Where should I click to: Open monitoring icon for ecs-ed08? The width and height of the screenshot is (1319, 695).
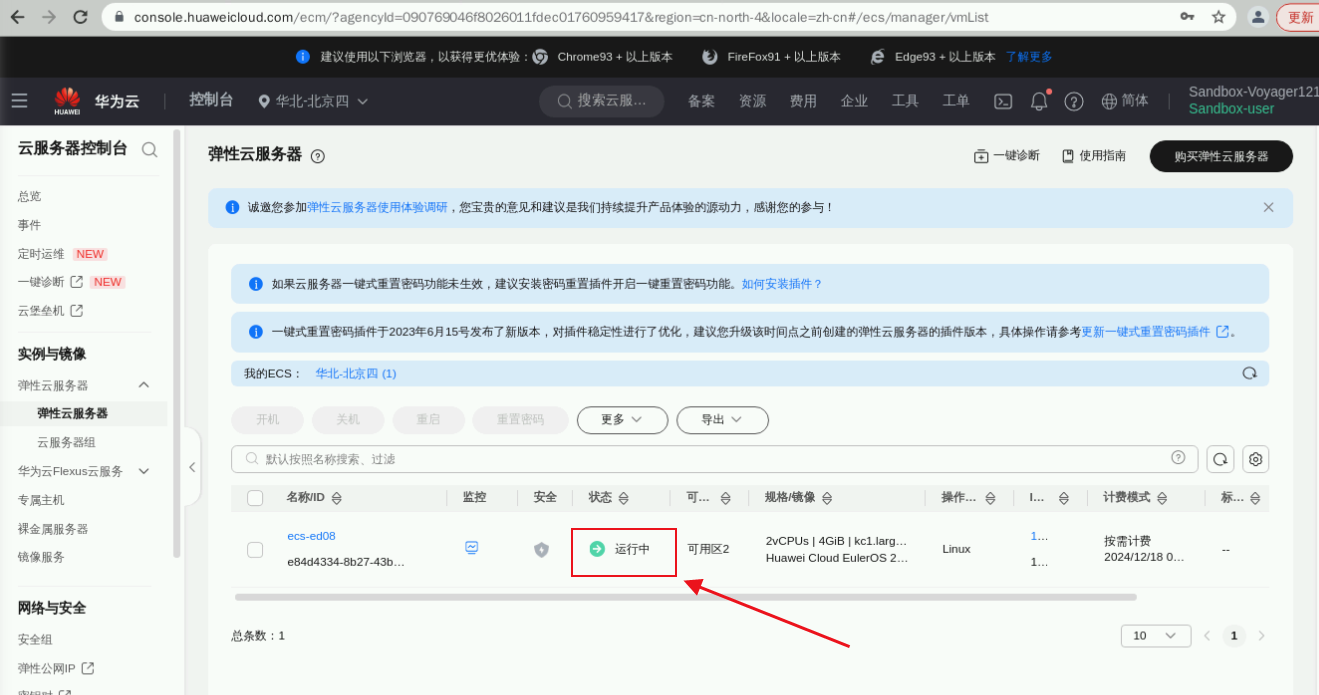(472, 547)
